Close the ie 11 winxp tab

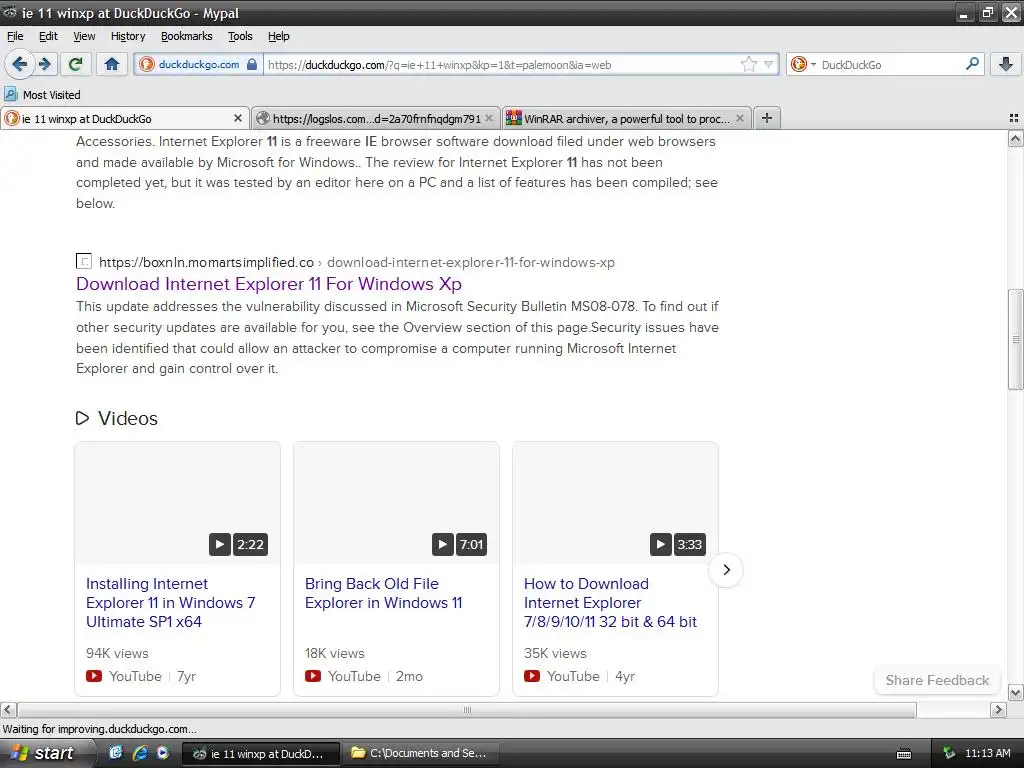(238, 118)
